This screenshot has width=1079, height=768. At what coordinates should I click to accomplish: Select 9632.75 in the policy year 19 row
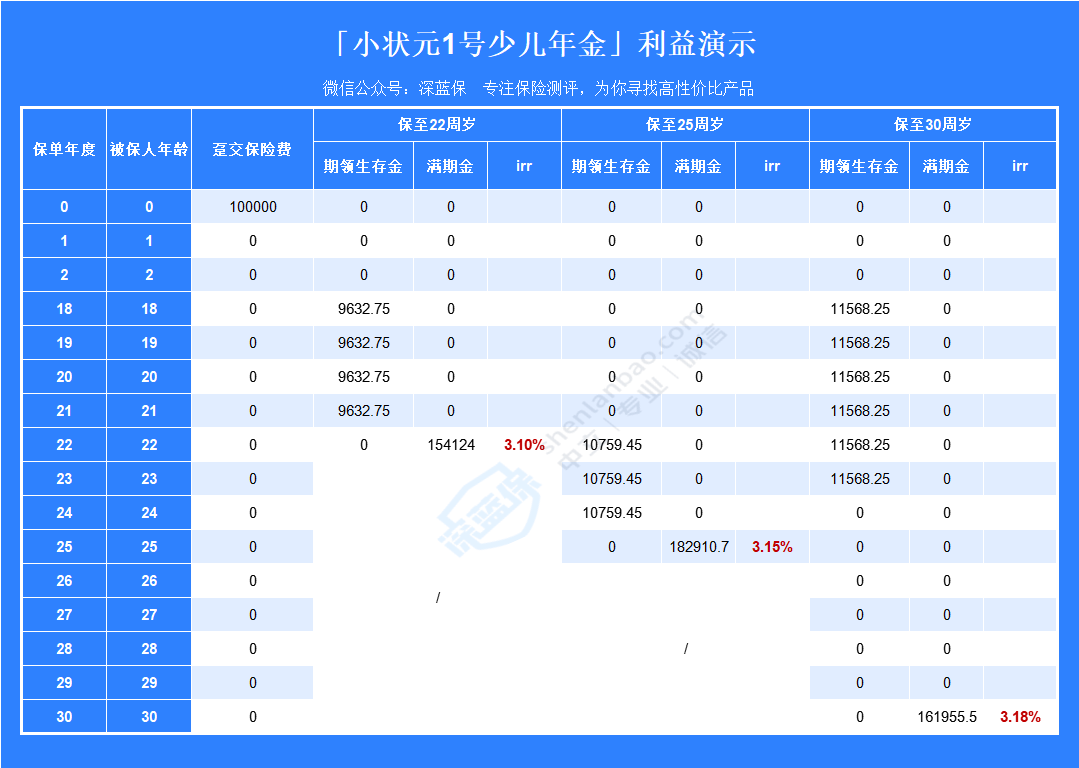click(363, 343)
